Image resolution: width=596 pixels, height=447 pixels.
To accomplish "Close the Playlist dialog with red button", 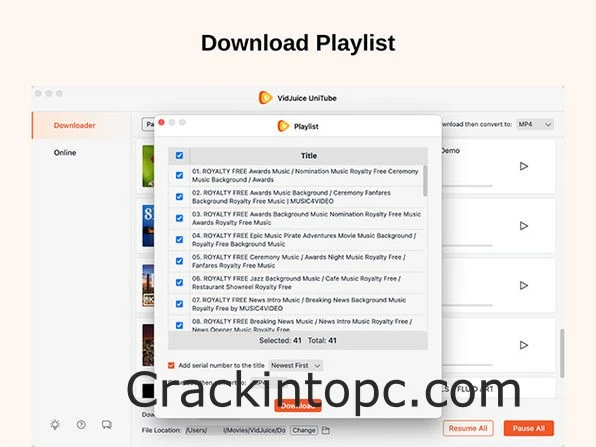I will (161, 122).
